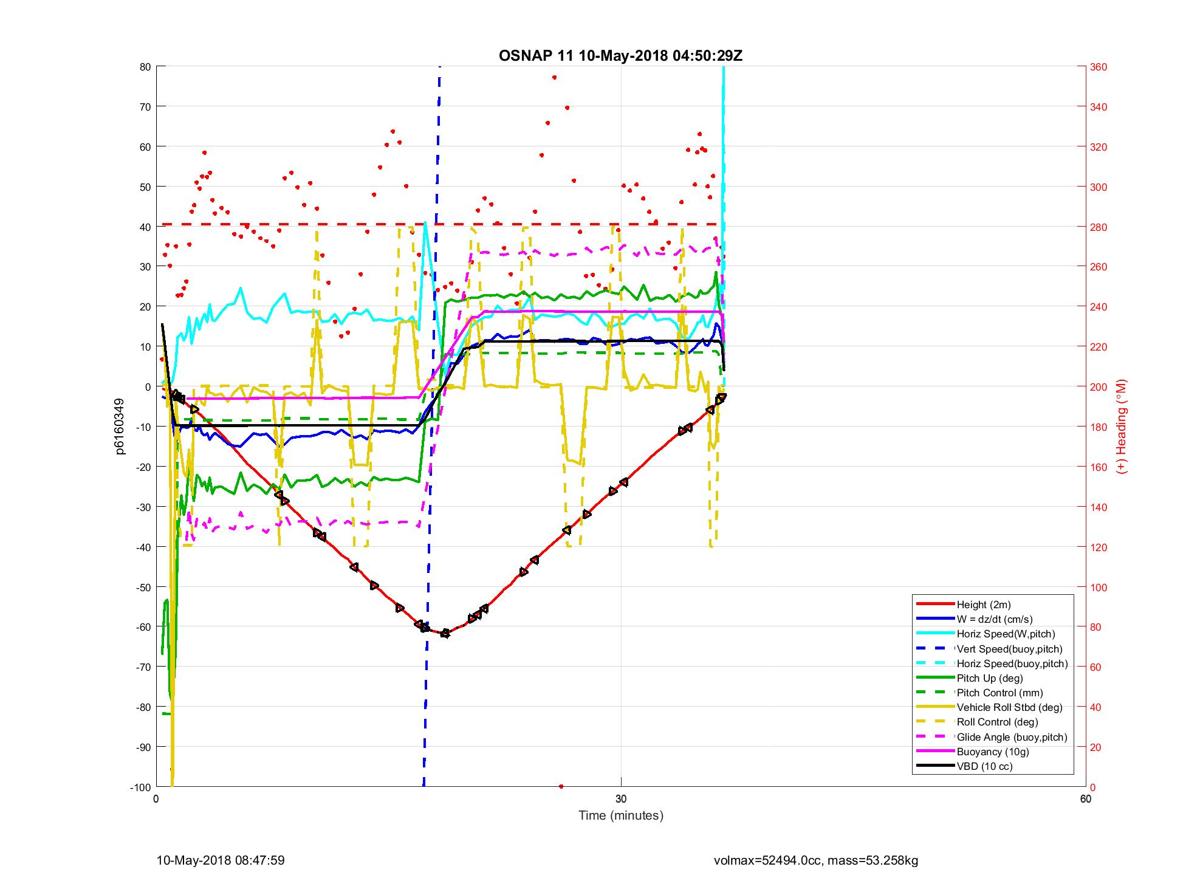The width and height of the screenshot is (1200, 885).
Task: Click the 'Horiz Speed(W,pitch)' legend label
Action: tap(1006, 634)
